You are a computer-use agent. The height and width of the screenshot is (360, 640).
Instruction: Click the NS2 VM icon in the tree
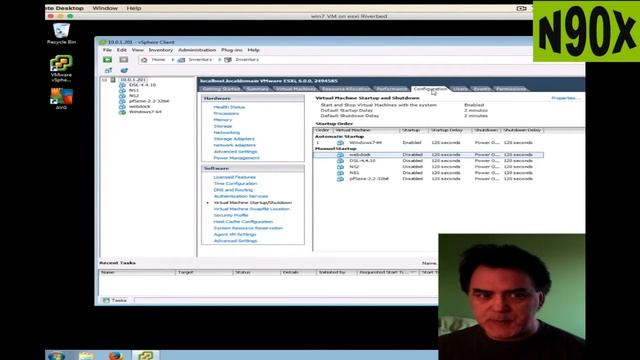(x=122, y=96)
